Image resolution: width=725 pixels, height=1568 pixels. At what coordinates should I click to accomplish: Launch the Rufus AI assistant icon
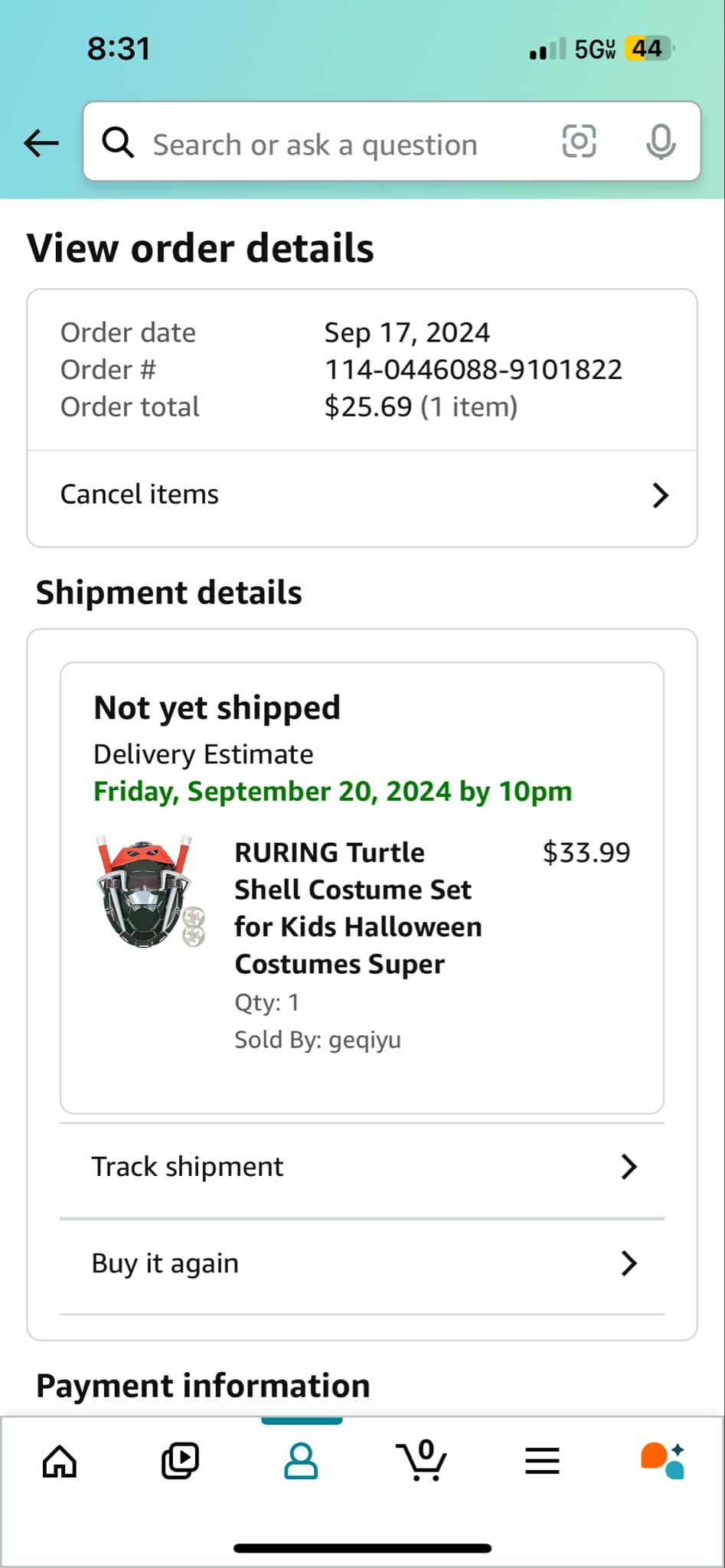pos(662,1461)
